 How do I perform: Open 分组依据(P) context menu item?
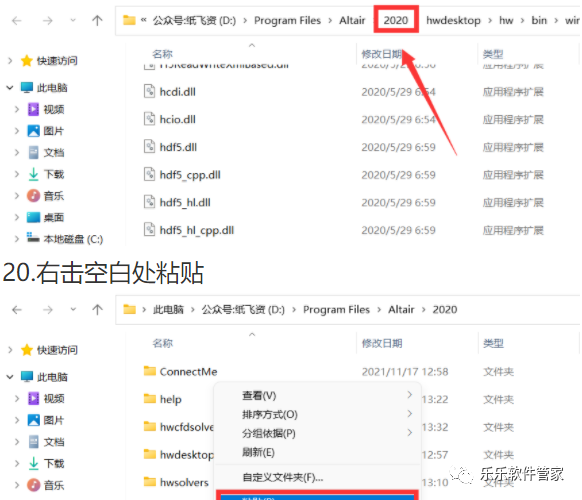(318, 433)
